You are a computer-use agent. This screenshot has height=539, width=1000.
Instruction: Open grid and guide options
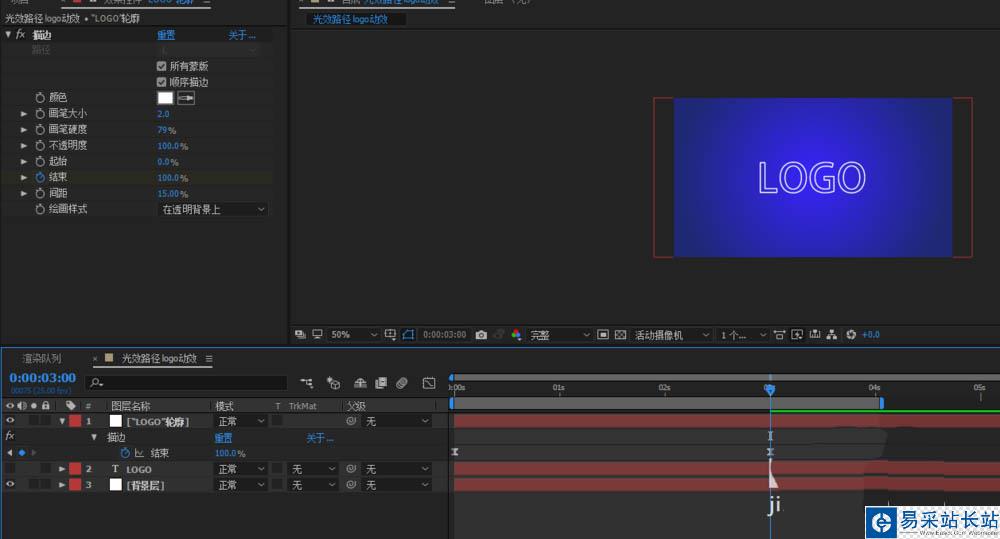pos(390,334)
